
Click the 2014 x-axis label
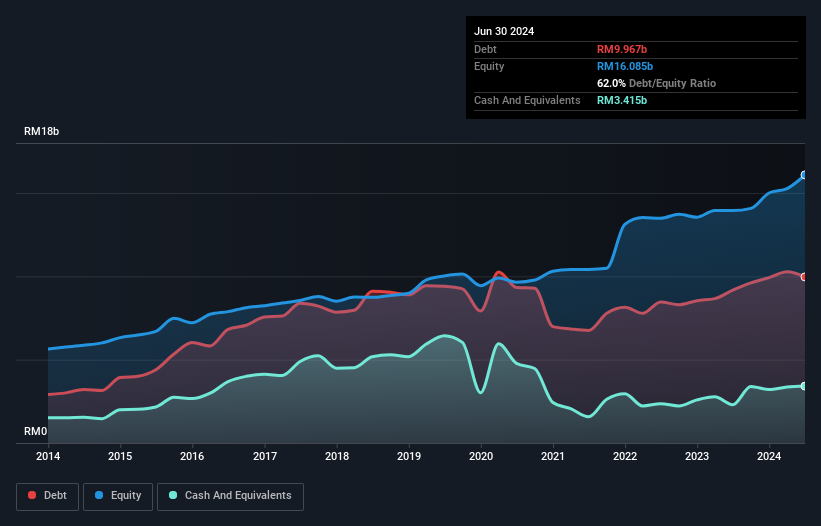[48, 457]
